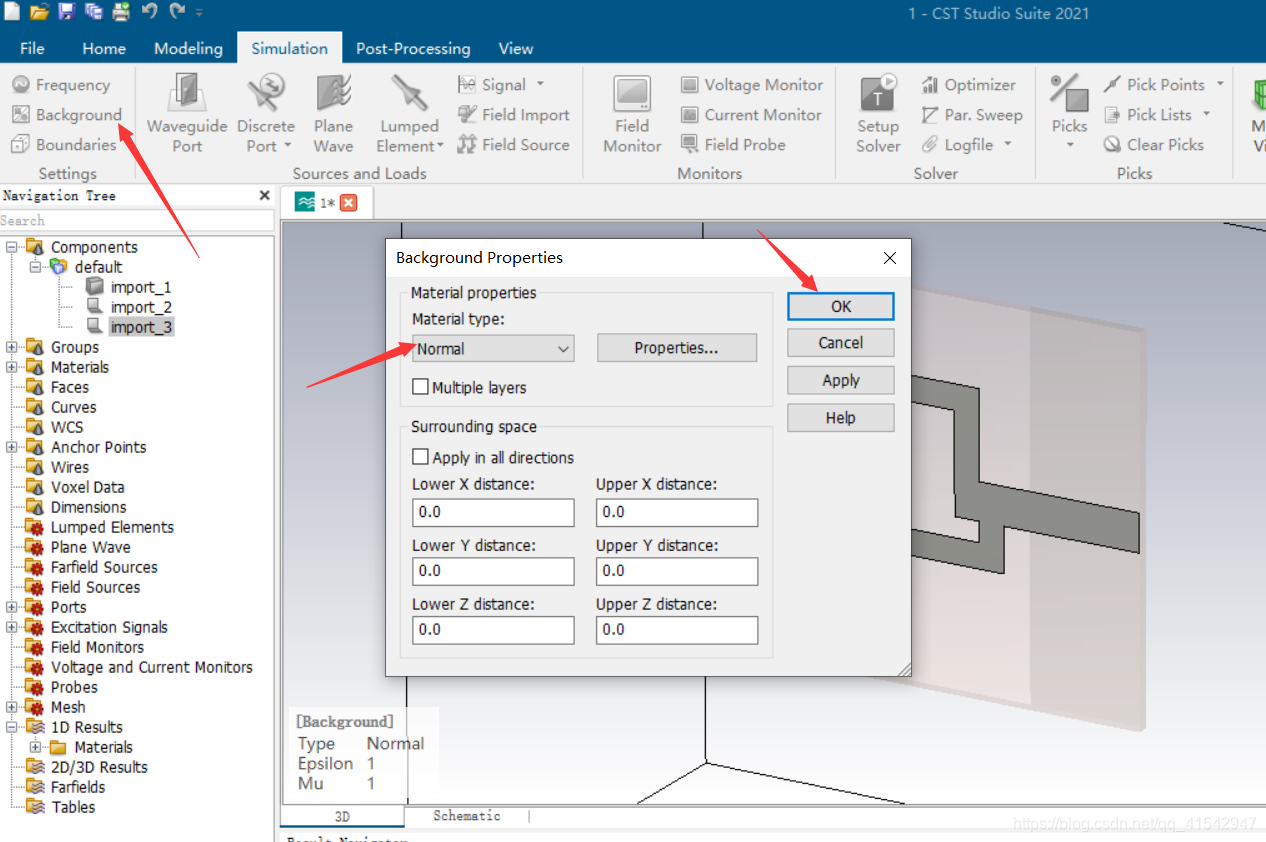The width and height of the screenshot is (1266, 842).
Task: Launch the Optimizer
Action: pyautogui.click(x=968, y=85)
